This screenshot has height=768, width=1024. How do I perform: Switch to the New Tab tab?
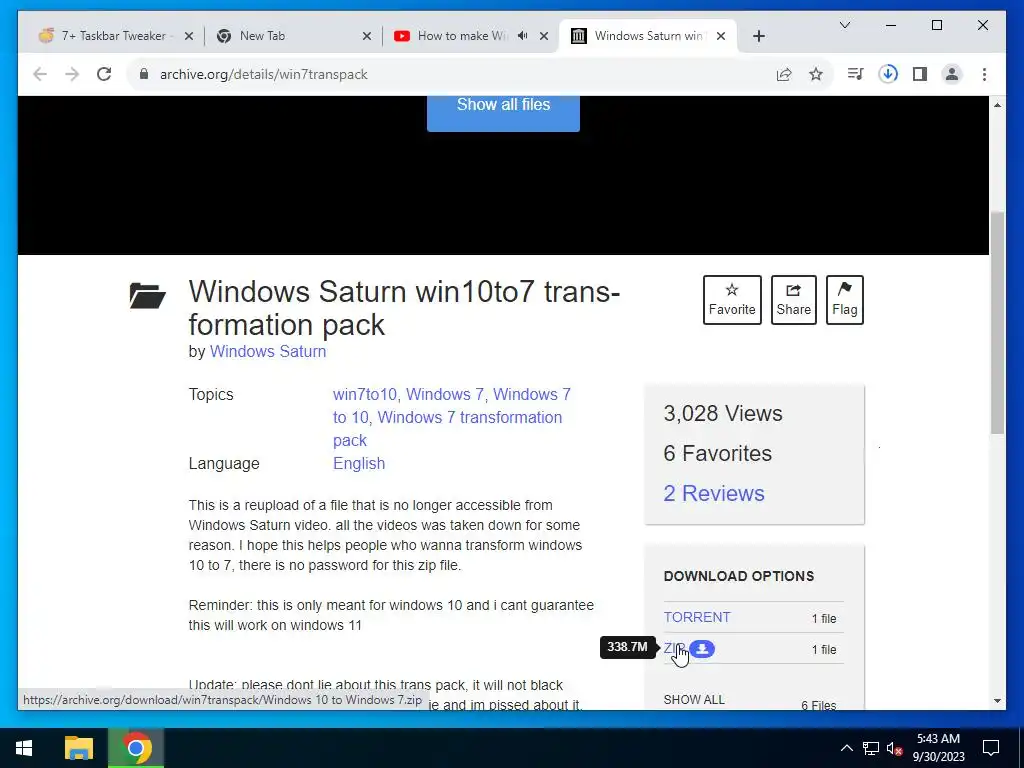294,36
